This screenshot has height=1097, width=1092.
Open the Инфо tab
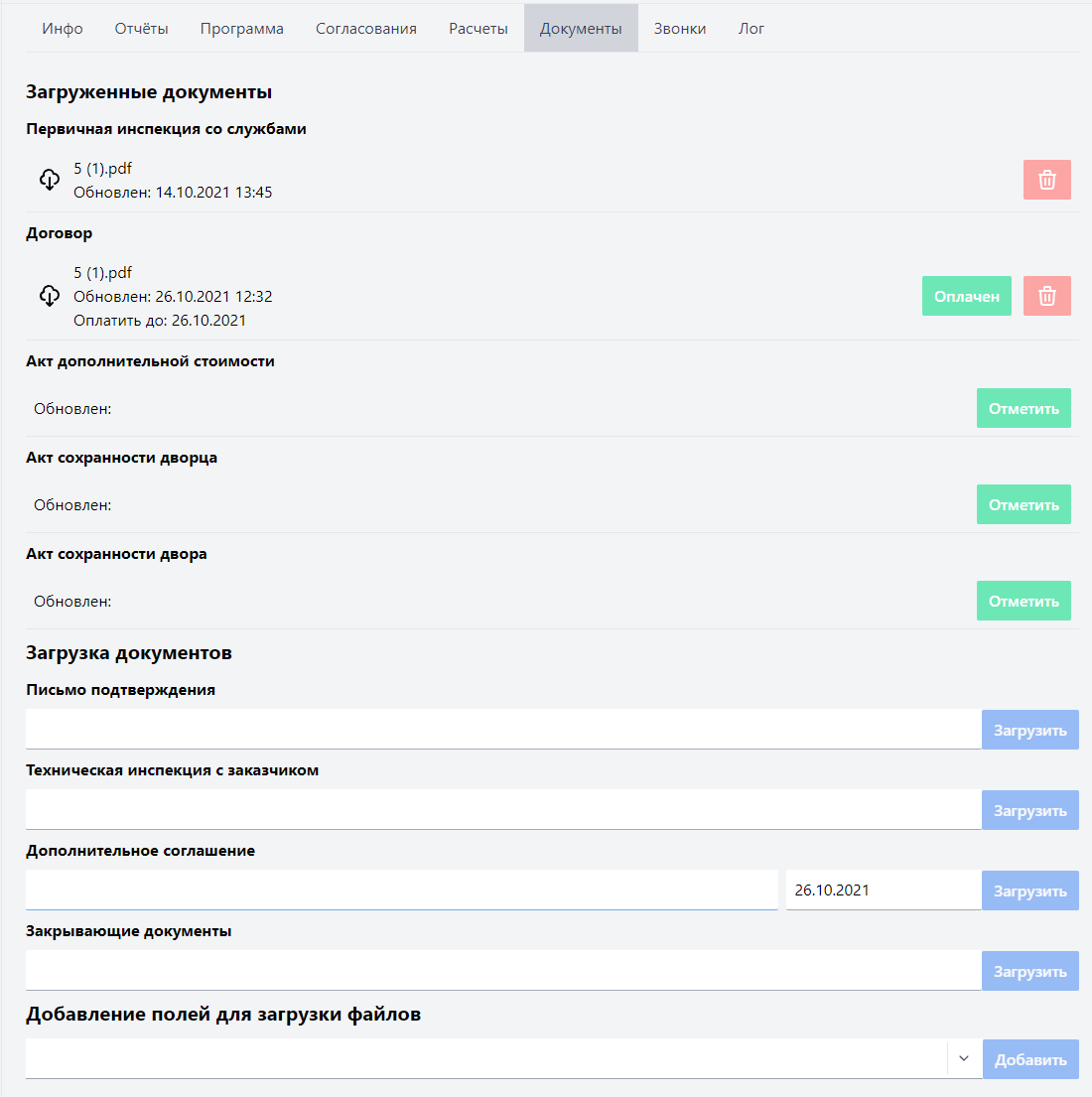tap(63, 29)
